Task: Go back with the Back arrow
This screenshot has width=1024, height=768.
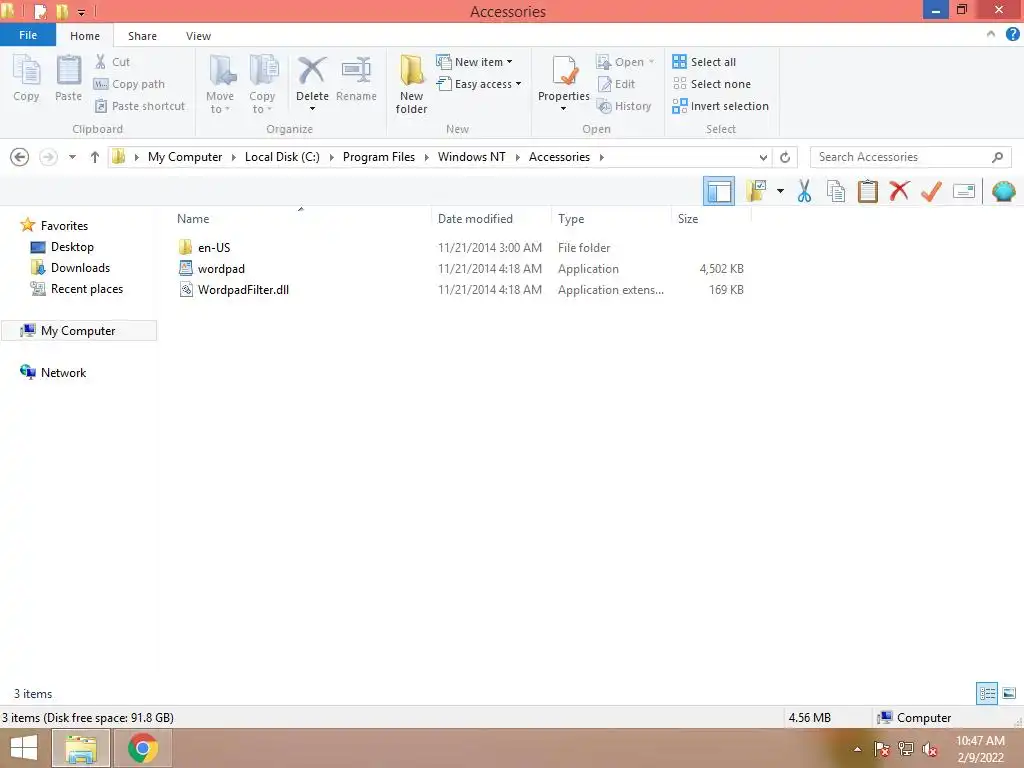Action: pos(20,157)
